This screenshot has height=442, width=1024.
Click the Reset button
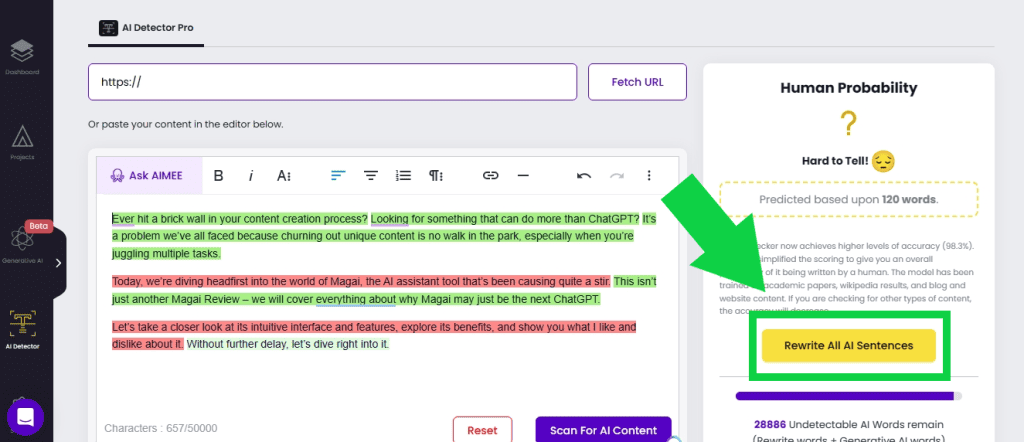click(482, 430)
